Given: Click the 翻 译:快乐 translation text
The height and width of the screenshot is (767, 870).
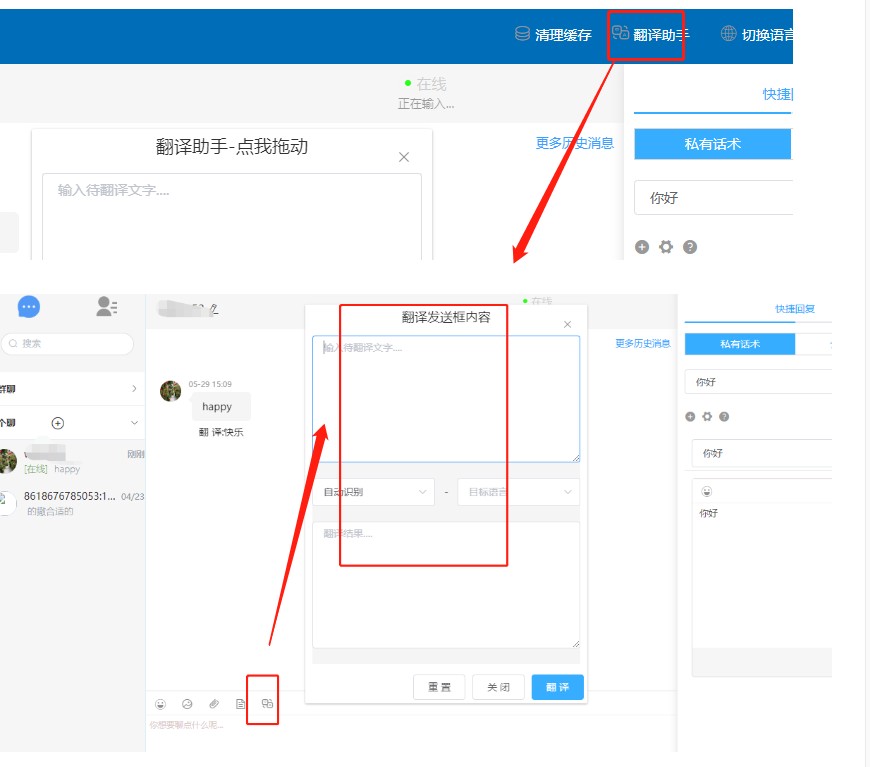Looking at the screenshot, I should [x=221, y=432].
